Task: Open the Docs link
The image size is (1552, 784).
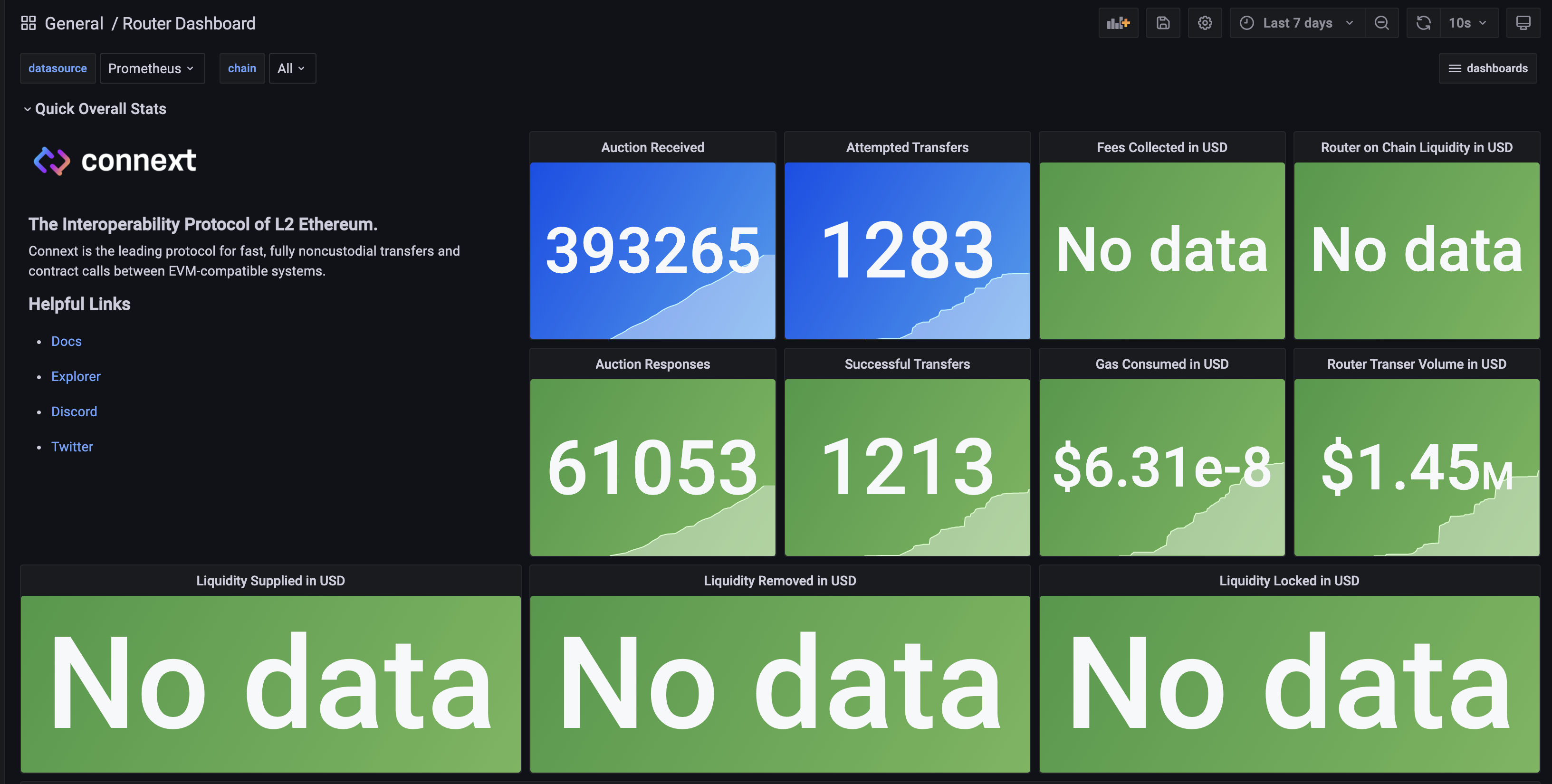Action: coord(66,341)
